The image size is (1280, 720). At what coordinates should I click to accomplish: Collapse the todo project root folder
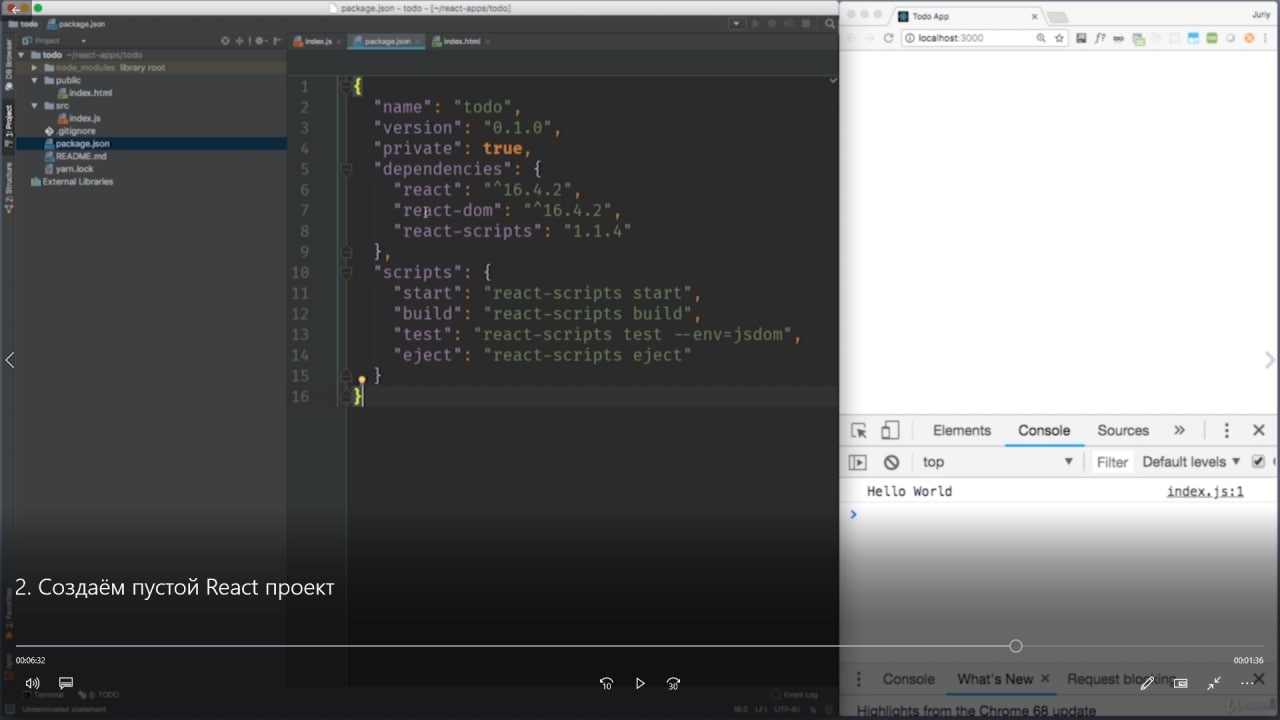23,55
